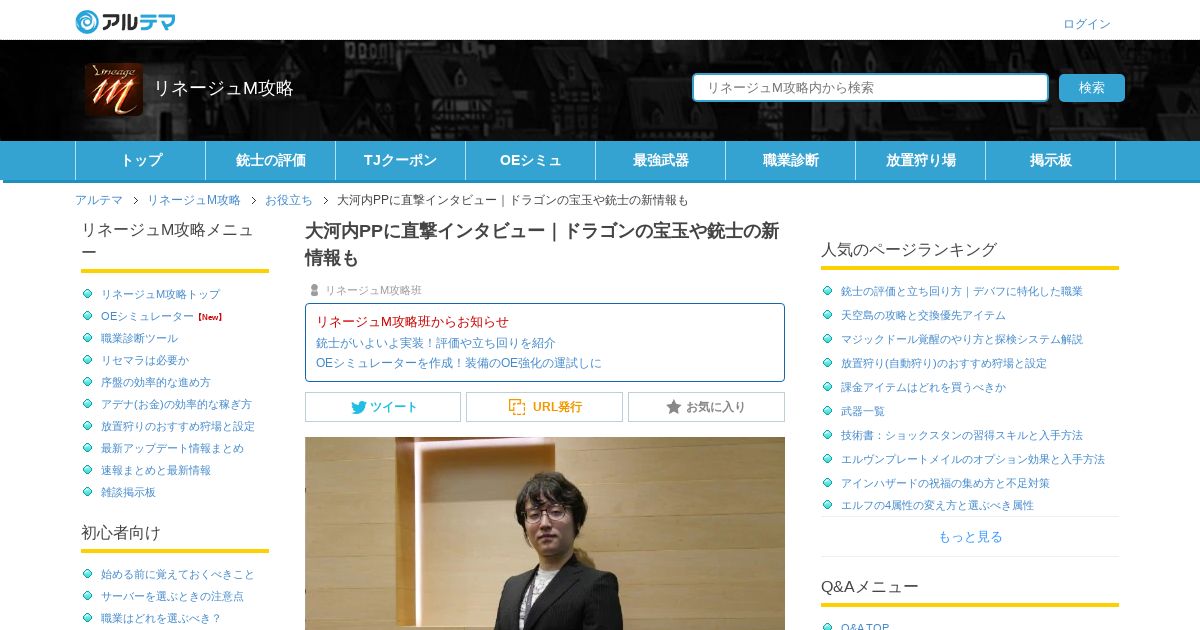
Task: Open the OEシミュレーター sidebar link
Action: click(147, 316)
